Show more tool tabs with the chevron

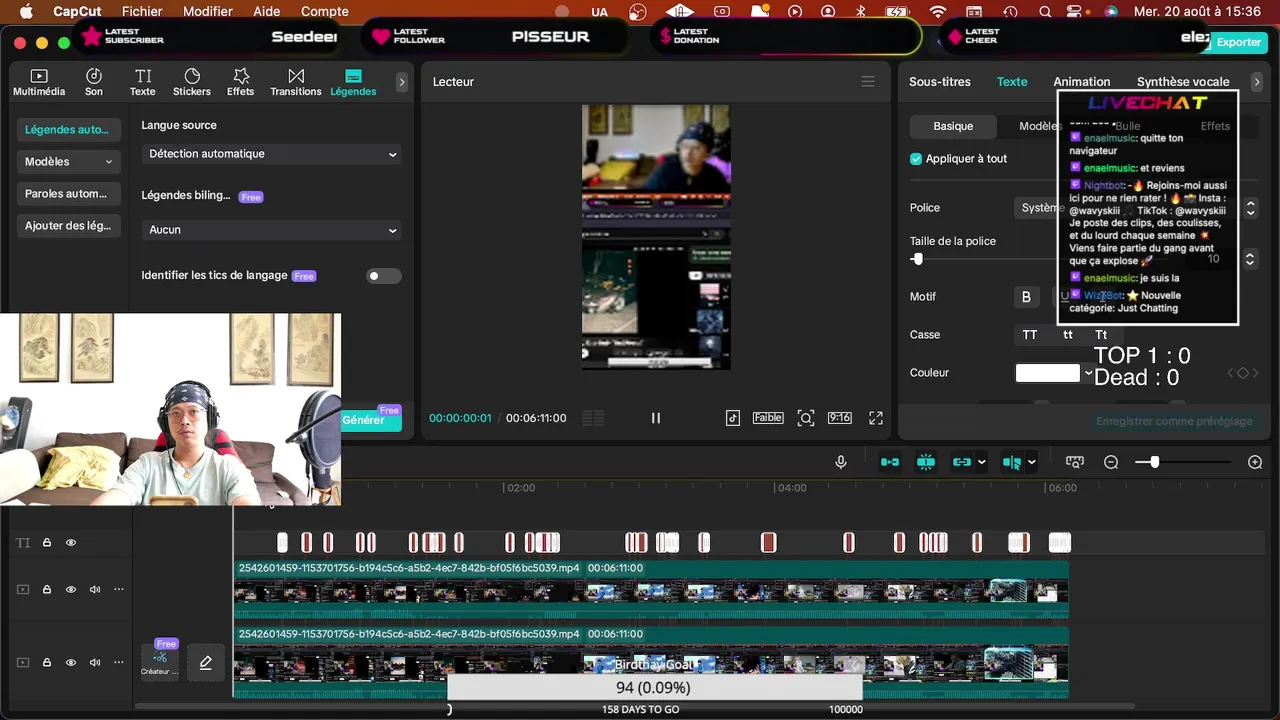402,82
